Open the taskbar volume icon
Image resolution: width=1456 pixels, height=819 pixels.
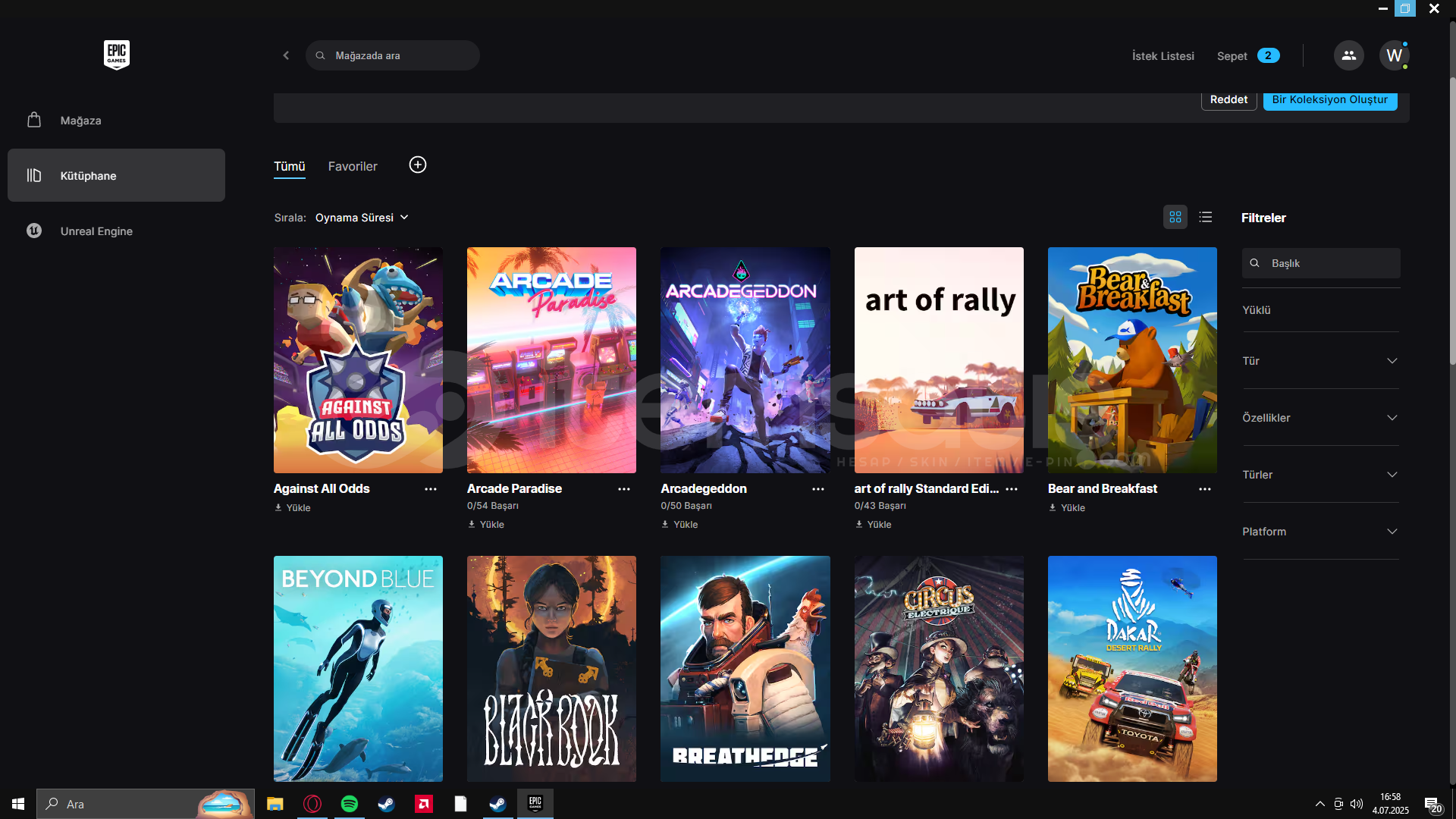1357,804
